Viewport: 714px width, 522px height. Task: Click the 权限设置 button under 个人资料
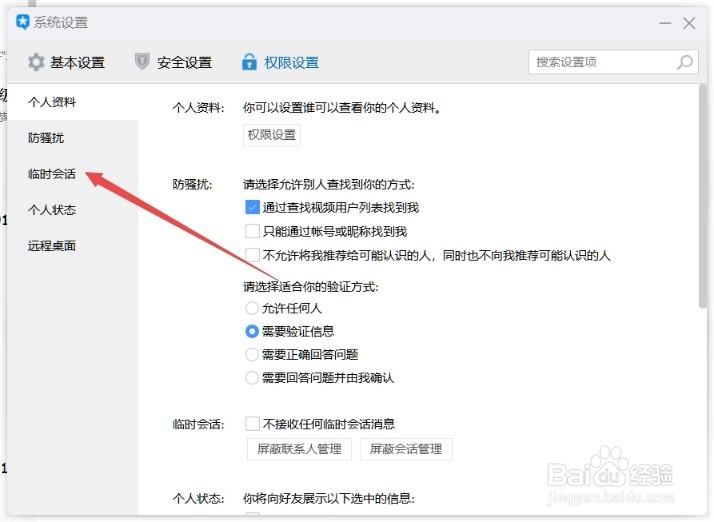click(x=272, y=135)
